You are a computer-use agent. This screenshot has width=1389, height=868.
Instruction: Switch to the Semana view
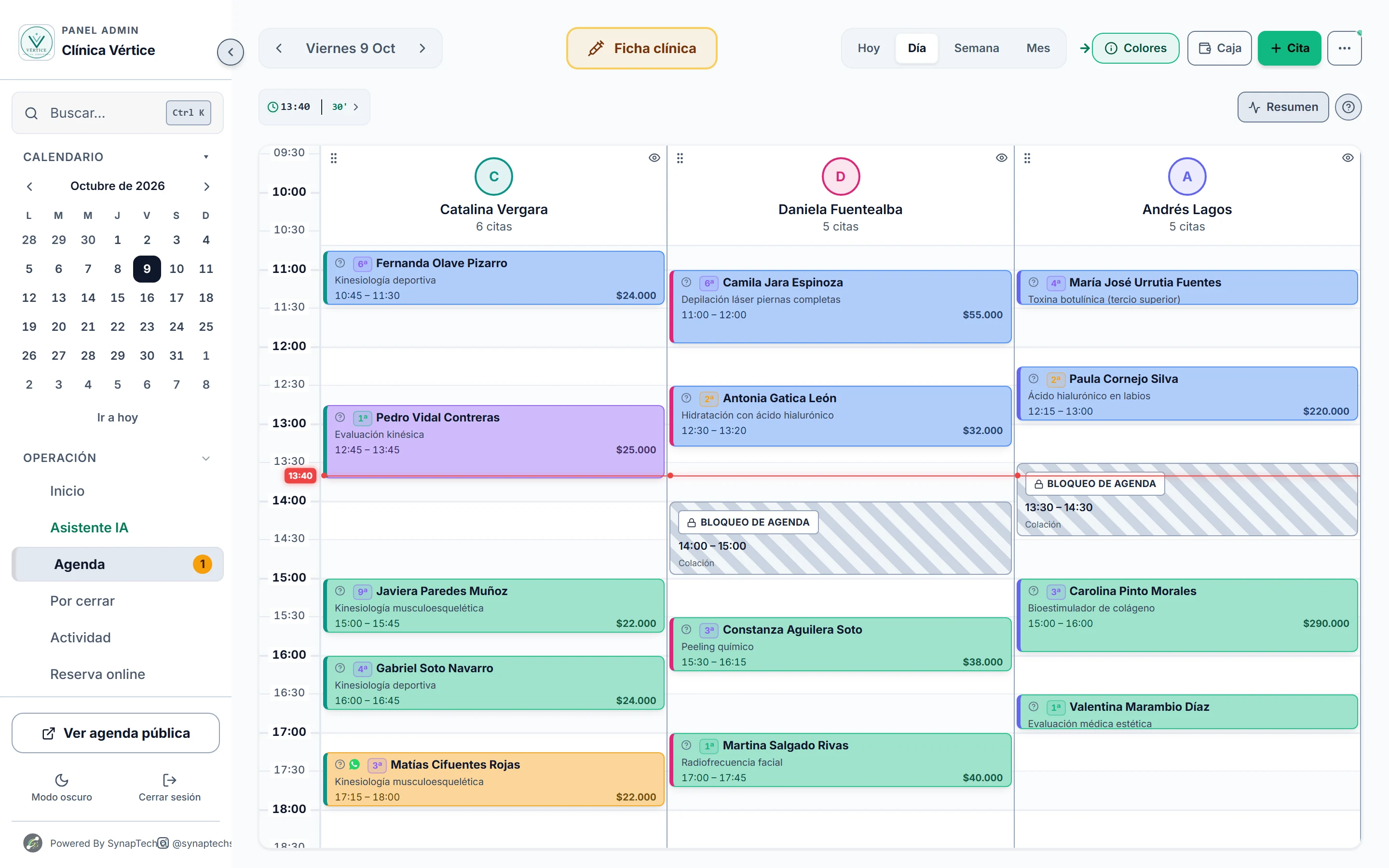pos(976,48)
